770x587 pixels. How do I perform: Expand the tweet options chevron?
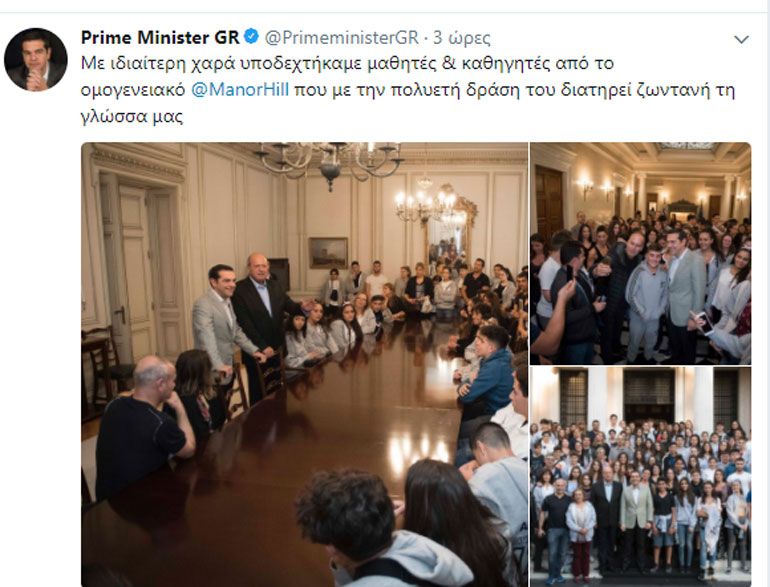click(741, 39)
